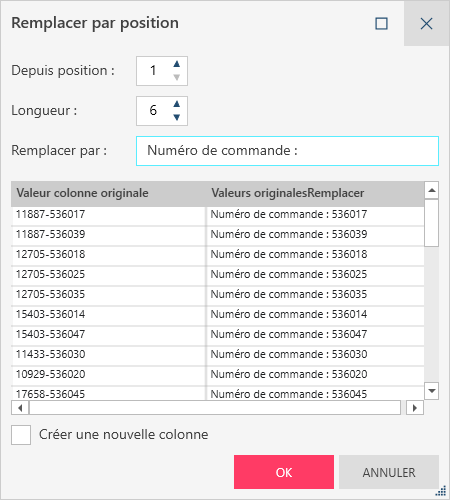Click the vertical scrollbar up arrow
Image resolution: width=450 pixels, height=500 pixels.
point(432,190)
